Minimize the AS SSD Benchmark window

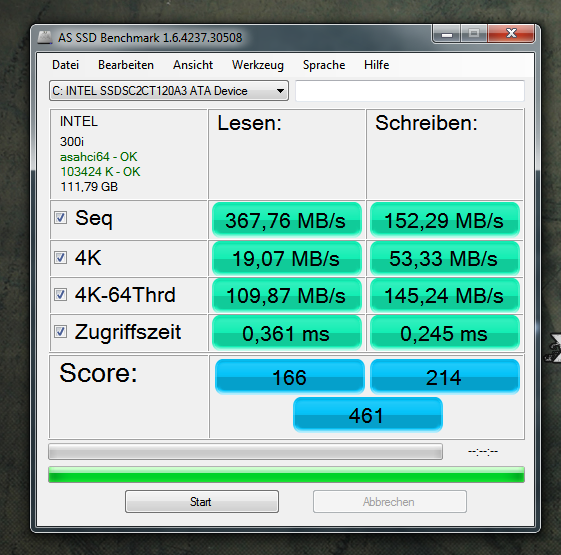[x=447, y=34]
